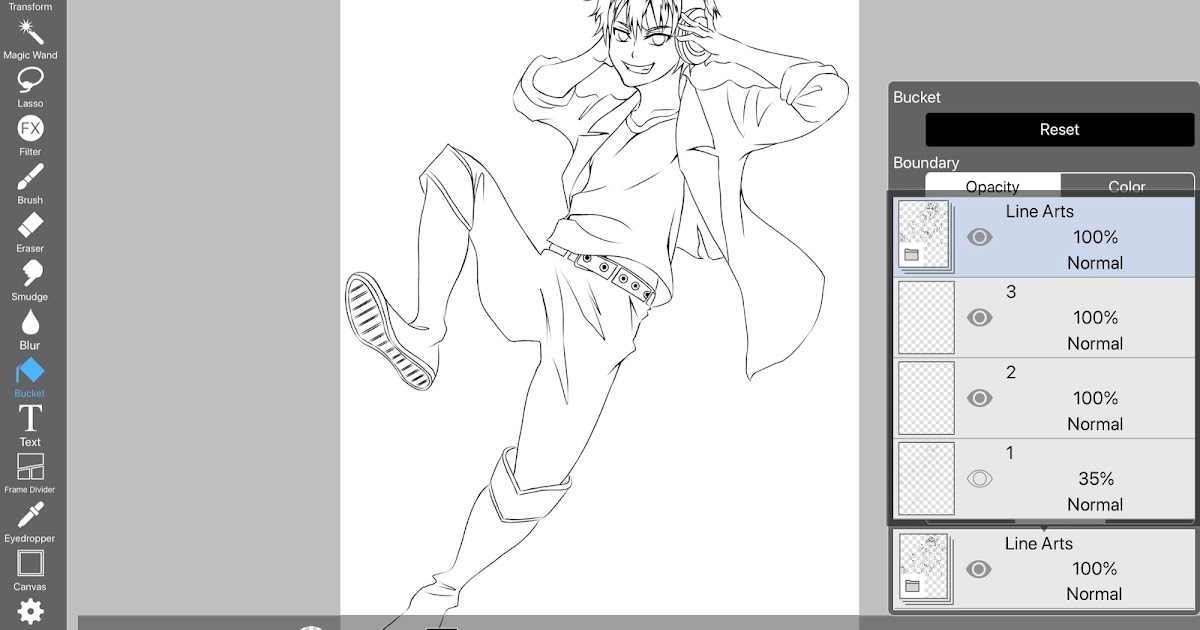Toggle visibility of layer 3

click(980, 317)
